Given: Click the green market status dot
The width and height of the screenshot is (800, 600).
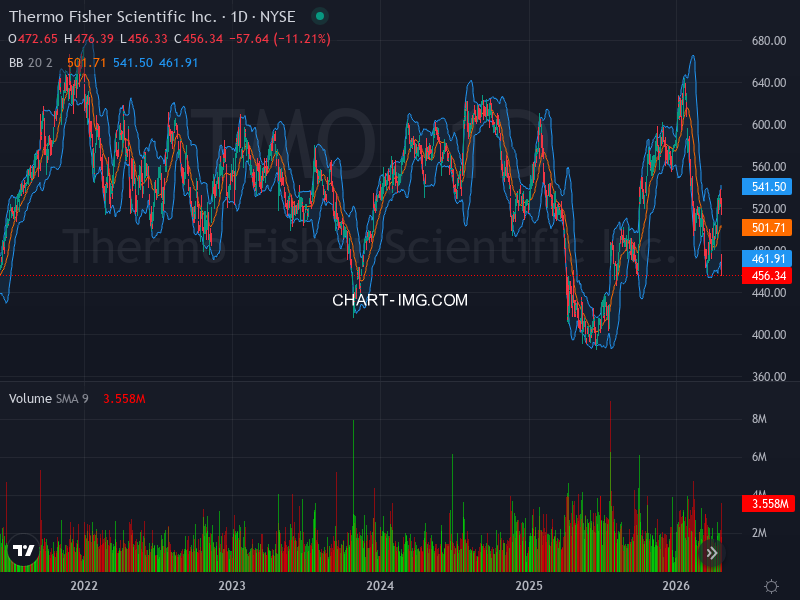Looking at the screenshot, I should [x=320, y=16].
